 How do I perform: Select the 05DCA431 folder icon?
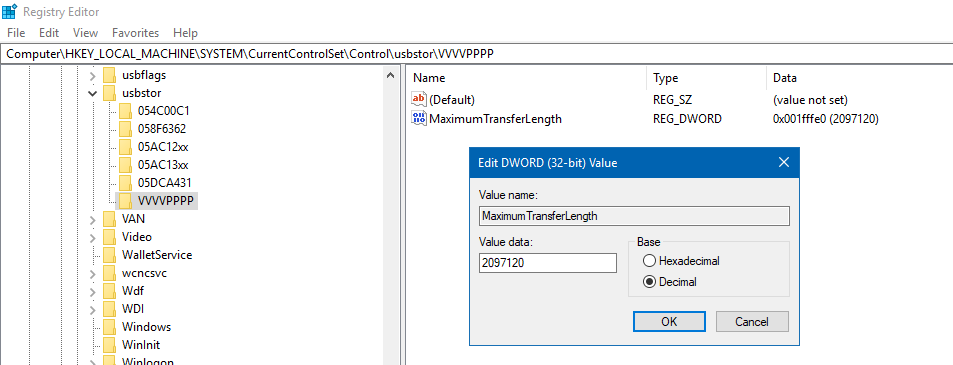tap(125, 183)
